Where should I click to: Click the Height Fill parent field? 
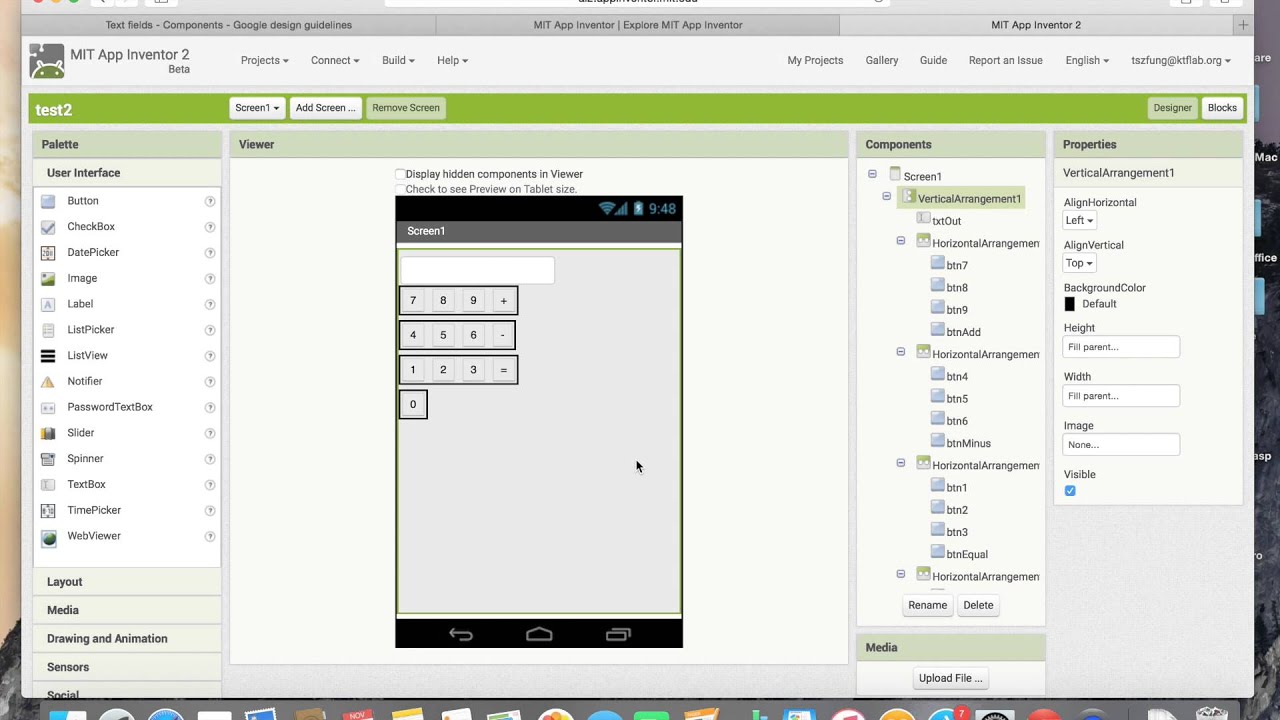[1121, 347]
